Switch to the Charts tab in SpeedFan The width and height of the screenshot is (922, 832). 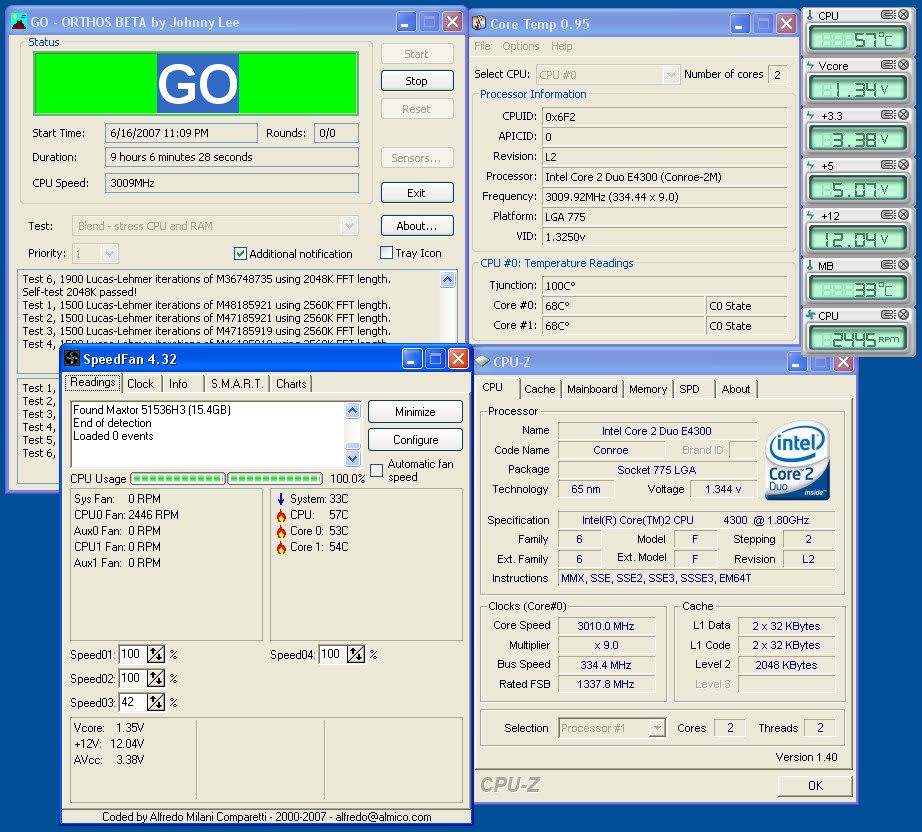(x=291, y=383)
